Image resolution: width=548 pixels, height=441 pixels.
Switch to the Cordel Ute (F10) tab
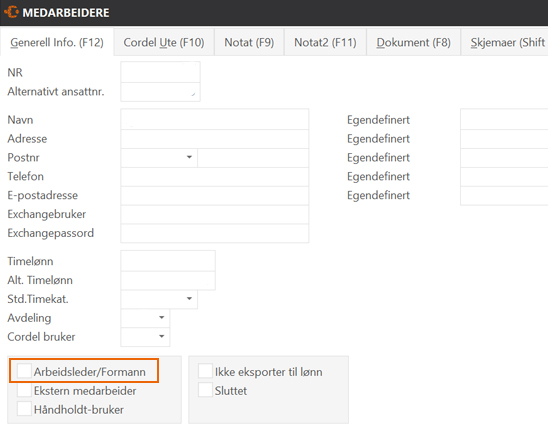pos(164,42)
